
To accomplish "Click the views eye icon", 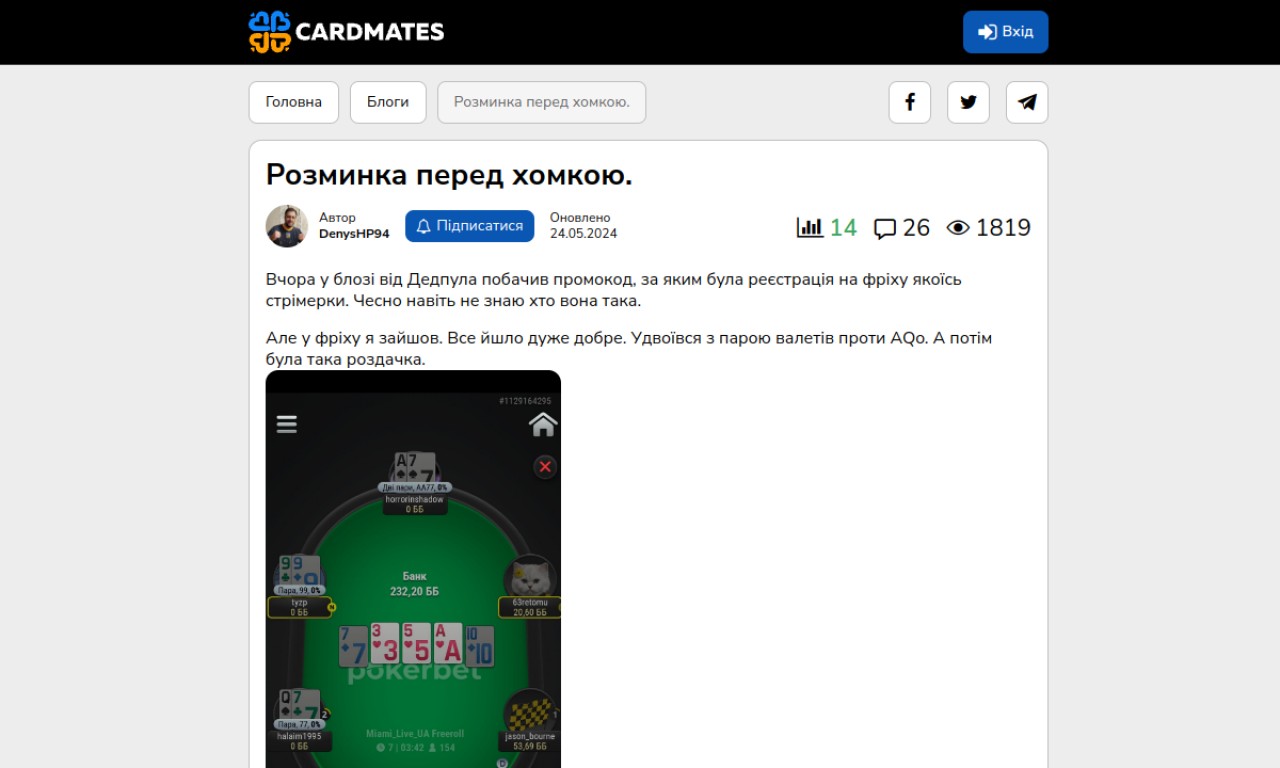I will (958, 228).
